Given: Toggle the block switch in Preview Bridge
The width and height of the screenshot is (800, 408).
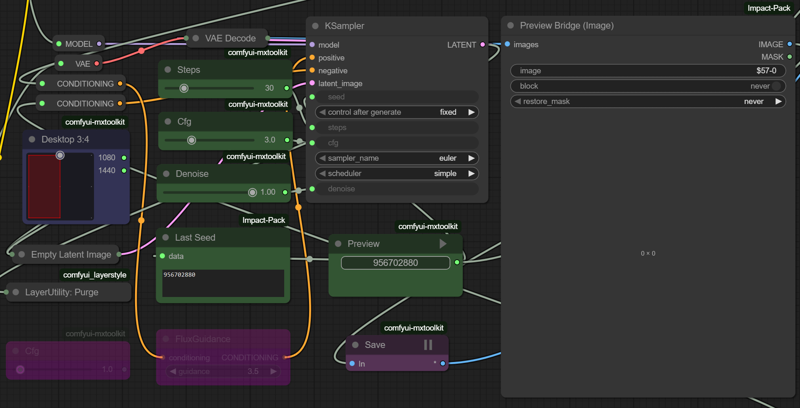Looking at the screenshot, I should (774, 86).
